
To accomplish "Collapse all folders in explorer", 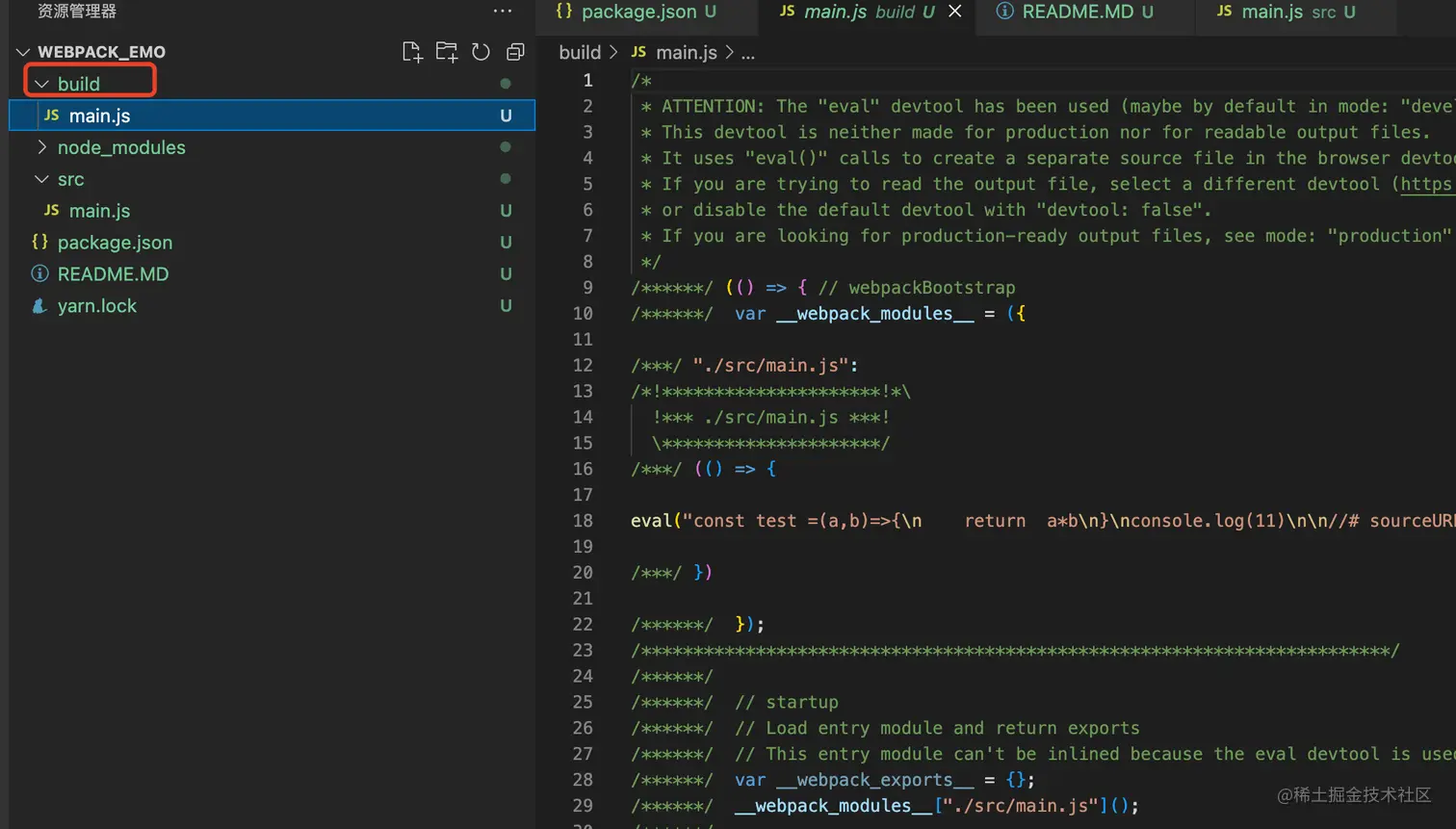I will click(x=515, y=52).
